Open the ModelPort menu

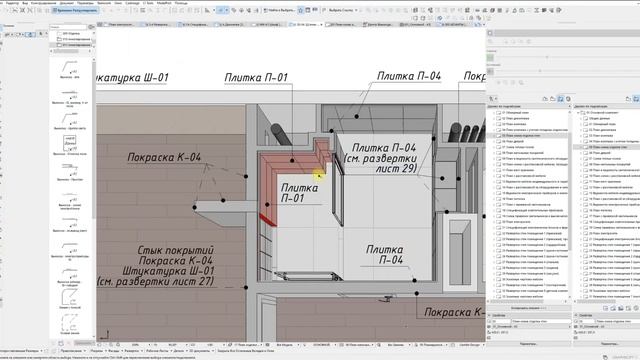164,3
